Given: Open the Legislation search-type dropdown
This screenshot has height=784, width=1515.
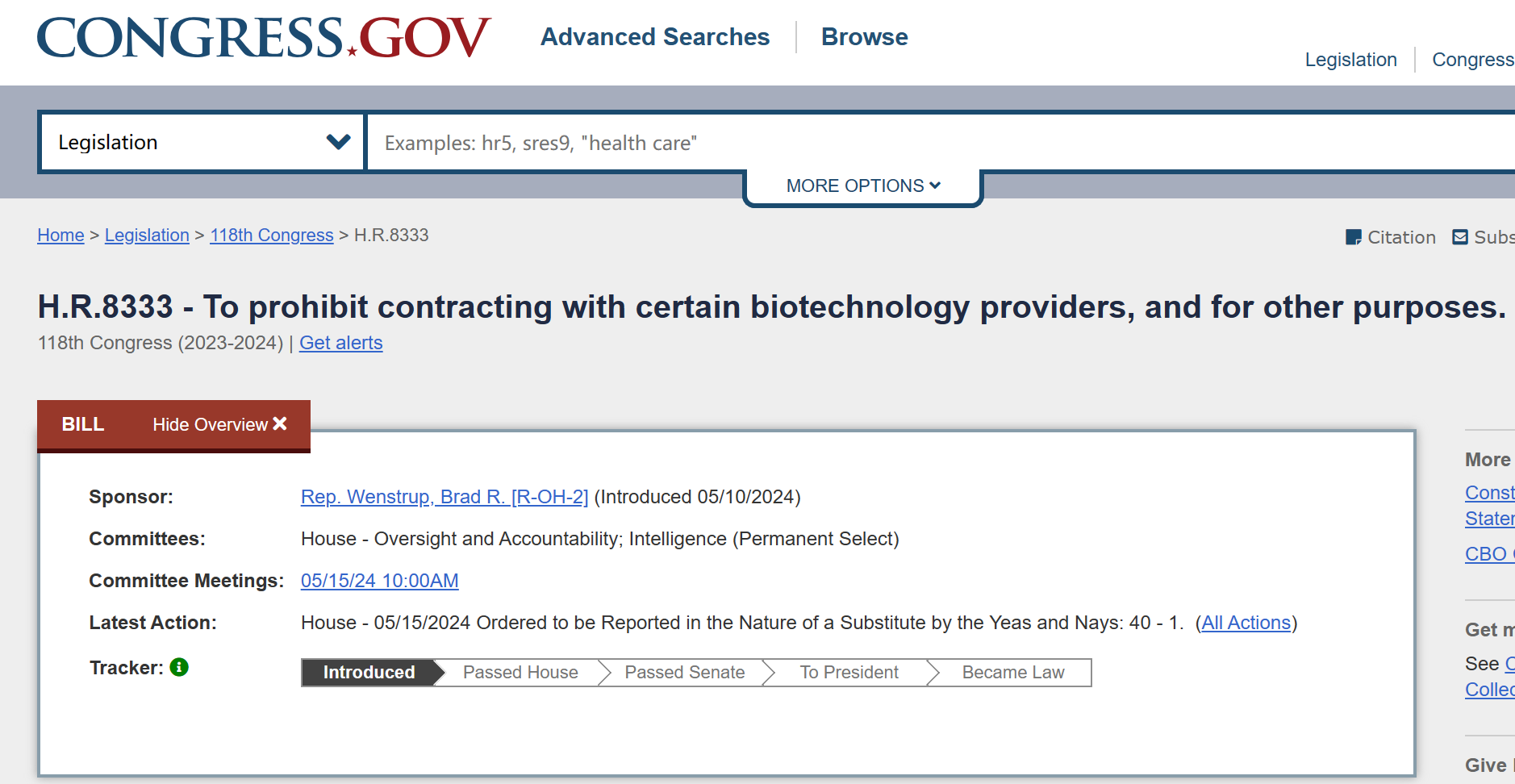Looking at the screenshot, I should [202, 142].
